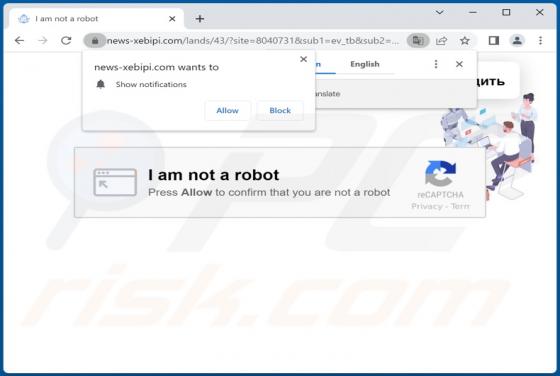This screenshot has width=560, height=376.
Task: Open the reCAPTCHA Terms link
Action: click(x=460, y=206)
